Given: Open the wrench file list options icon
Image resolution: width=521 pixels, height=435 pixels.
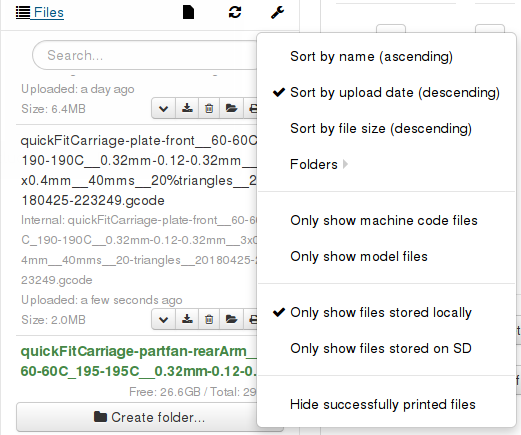Looking at the screenshot, I should (277, 13).
